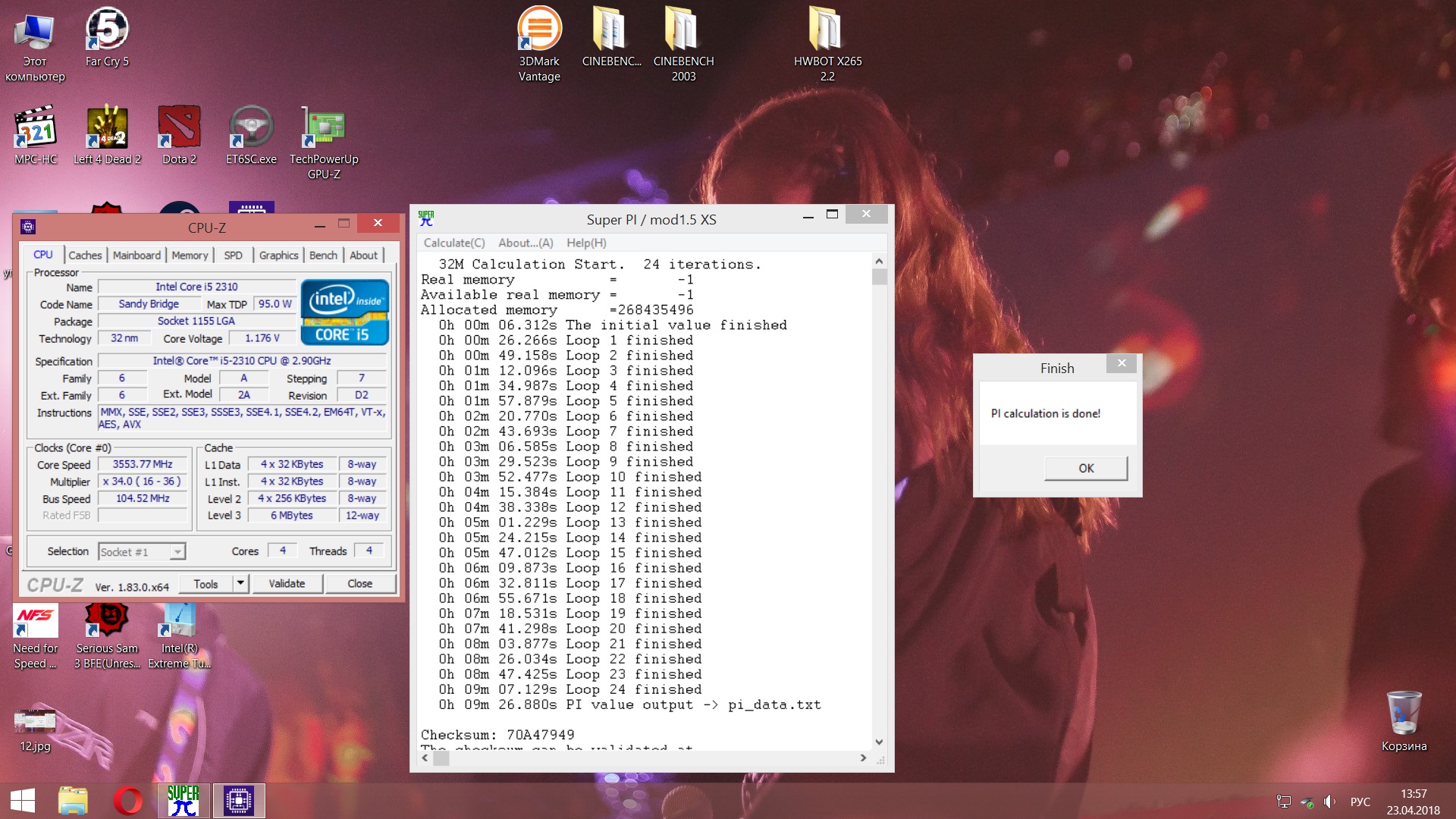Click the РУС language indicator
This screenshot has height=819, width=1456.
1360,802
